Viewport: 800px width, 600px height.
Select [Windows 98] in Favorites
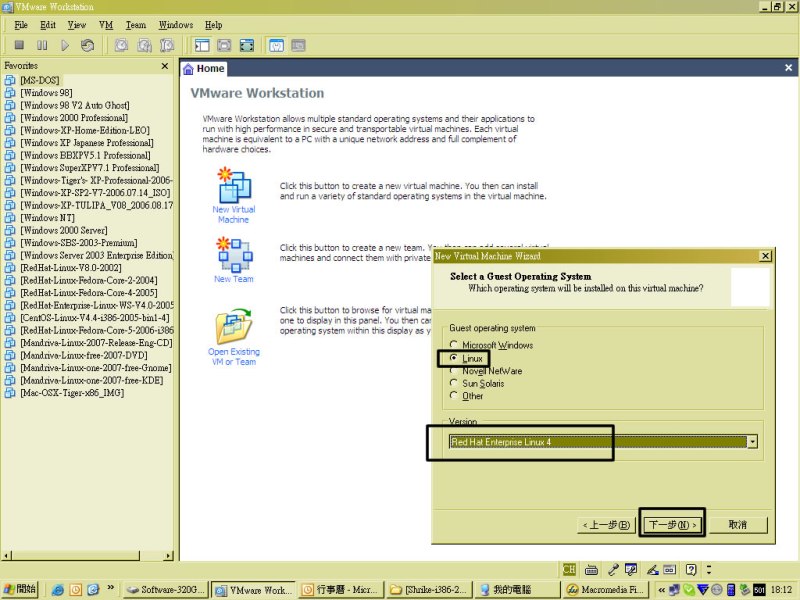click(46, 93)
